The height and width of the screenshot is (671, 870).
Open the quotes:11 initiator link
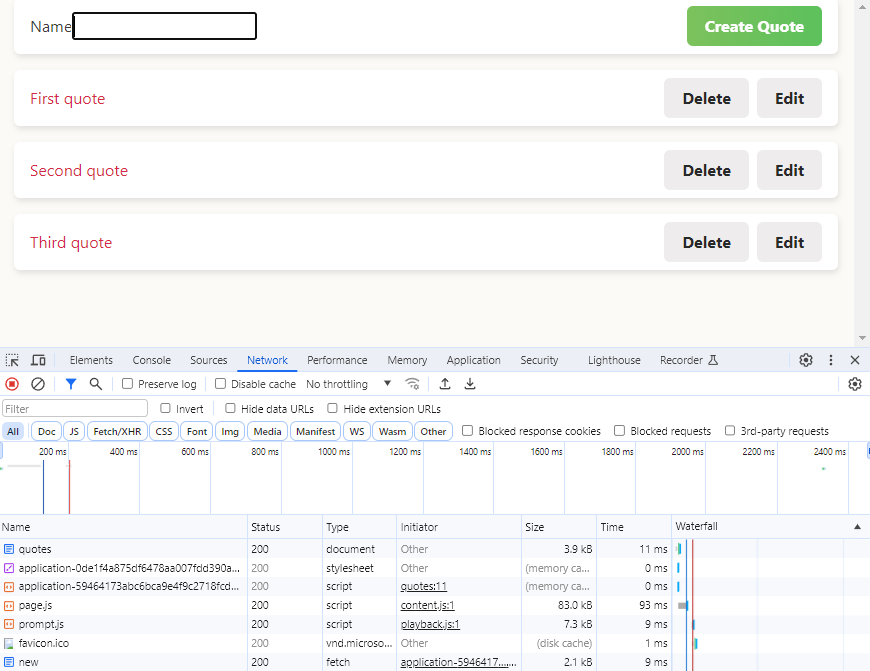pos(424,587)
